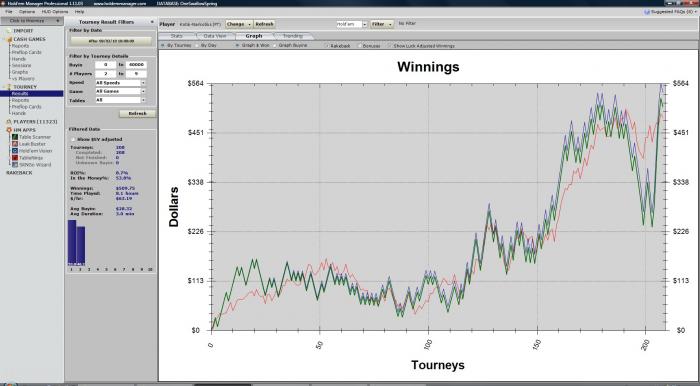
Task: Open Hands under TOURNEY
Action: click(x=19, y=113)
